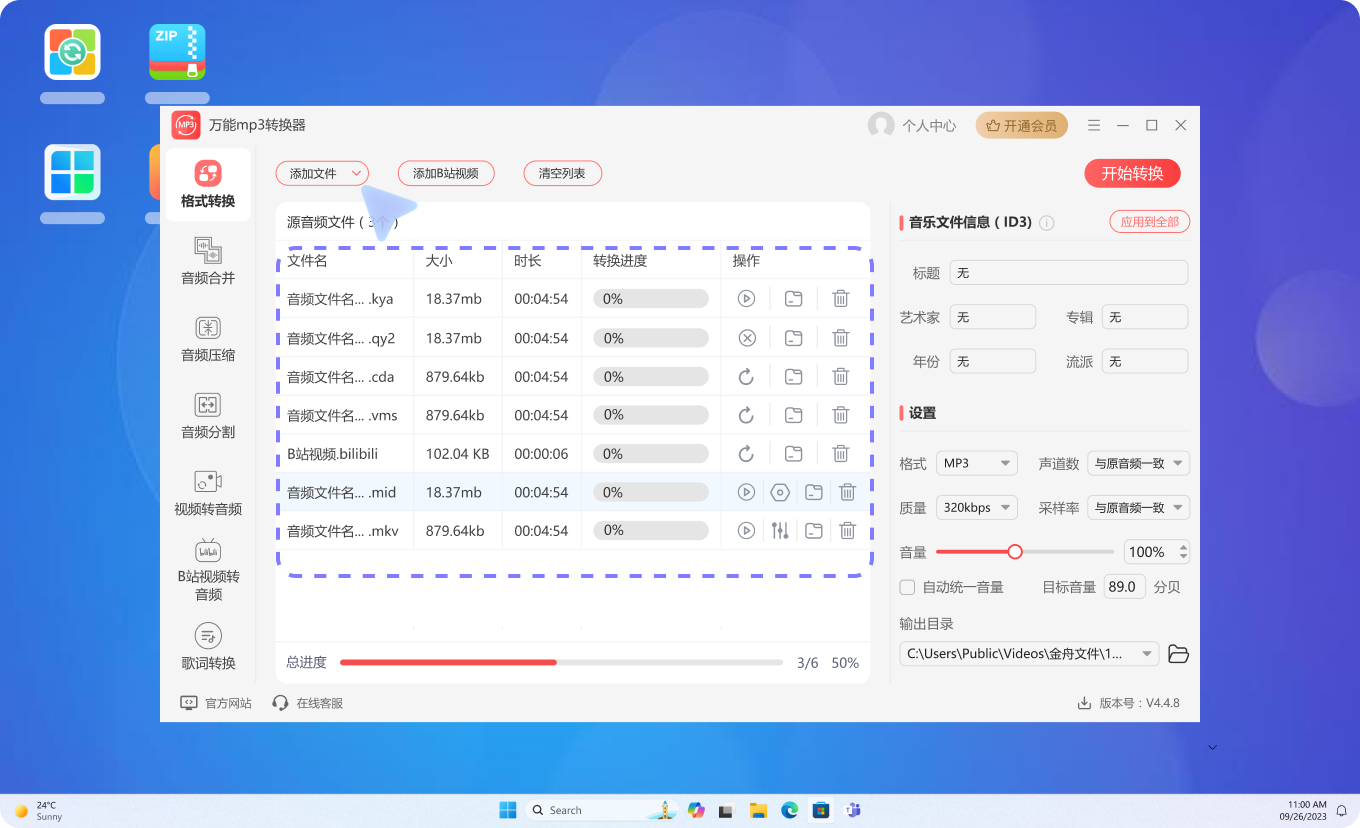Open the 格式 MP3 format dropdown

[x=976, y=463]
